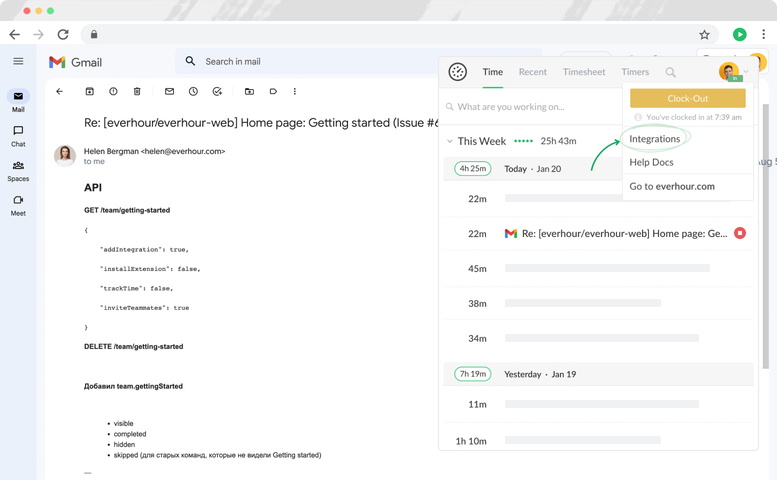The width and height of the screenshot is (777, 480).
Task: Select the 38m time entry
Action: tap(598, 303)
